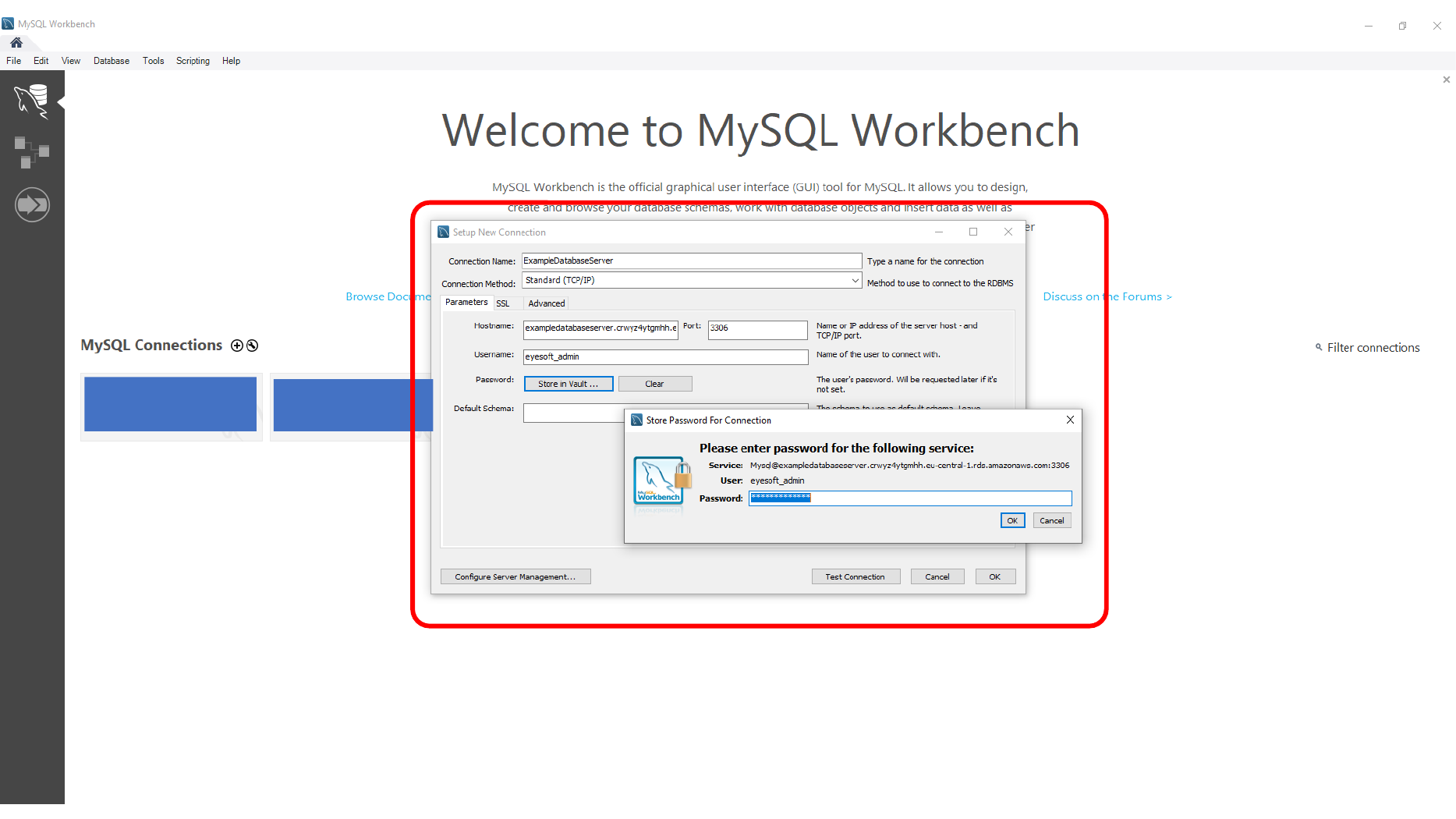Open the Discuss on the Forums link

[x=1107, y=296]
